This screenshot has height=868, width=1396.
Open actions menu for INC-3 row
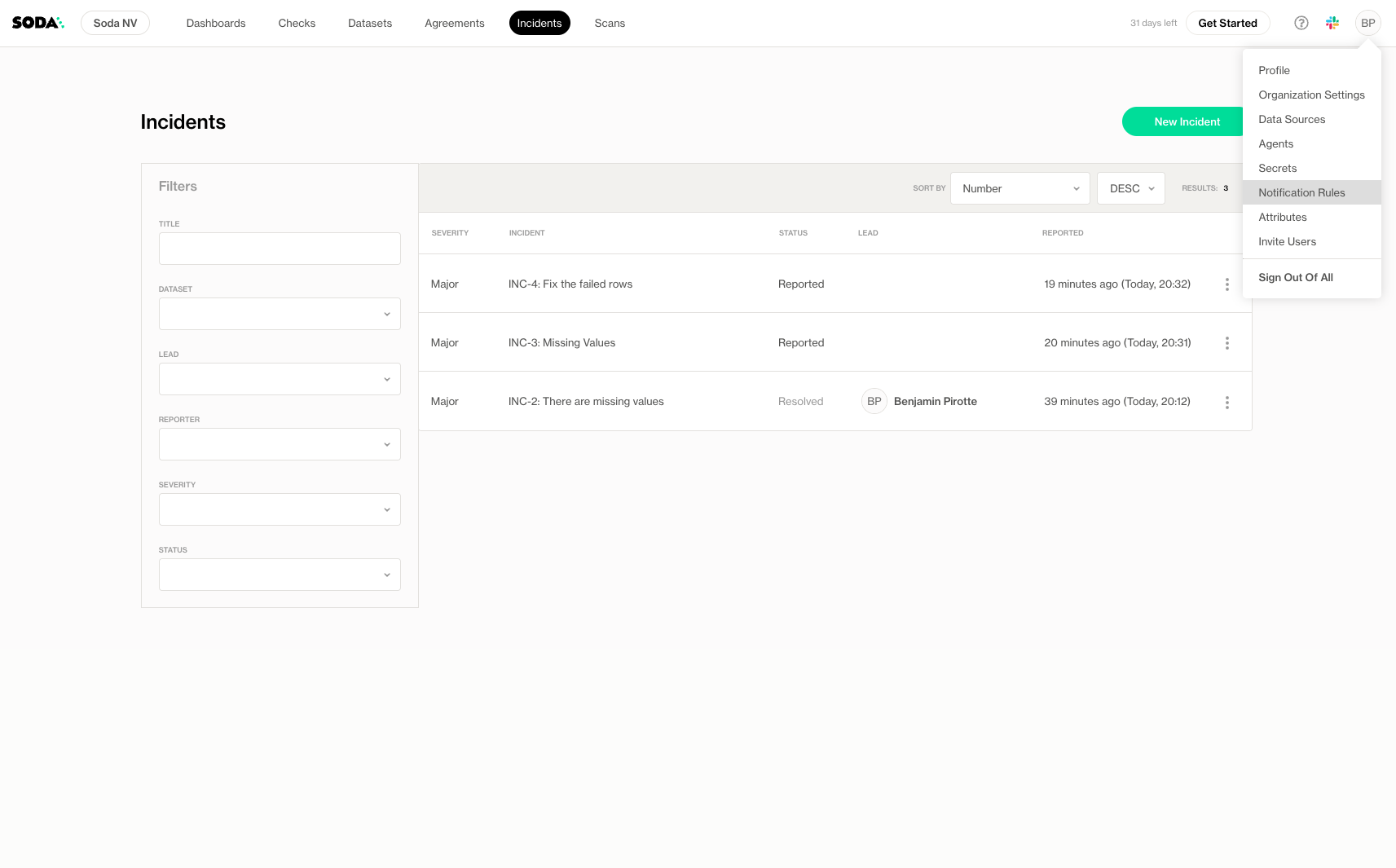[1226, 343]
